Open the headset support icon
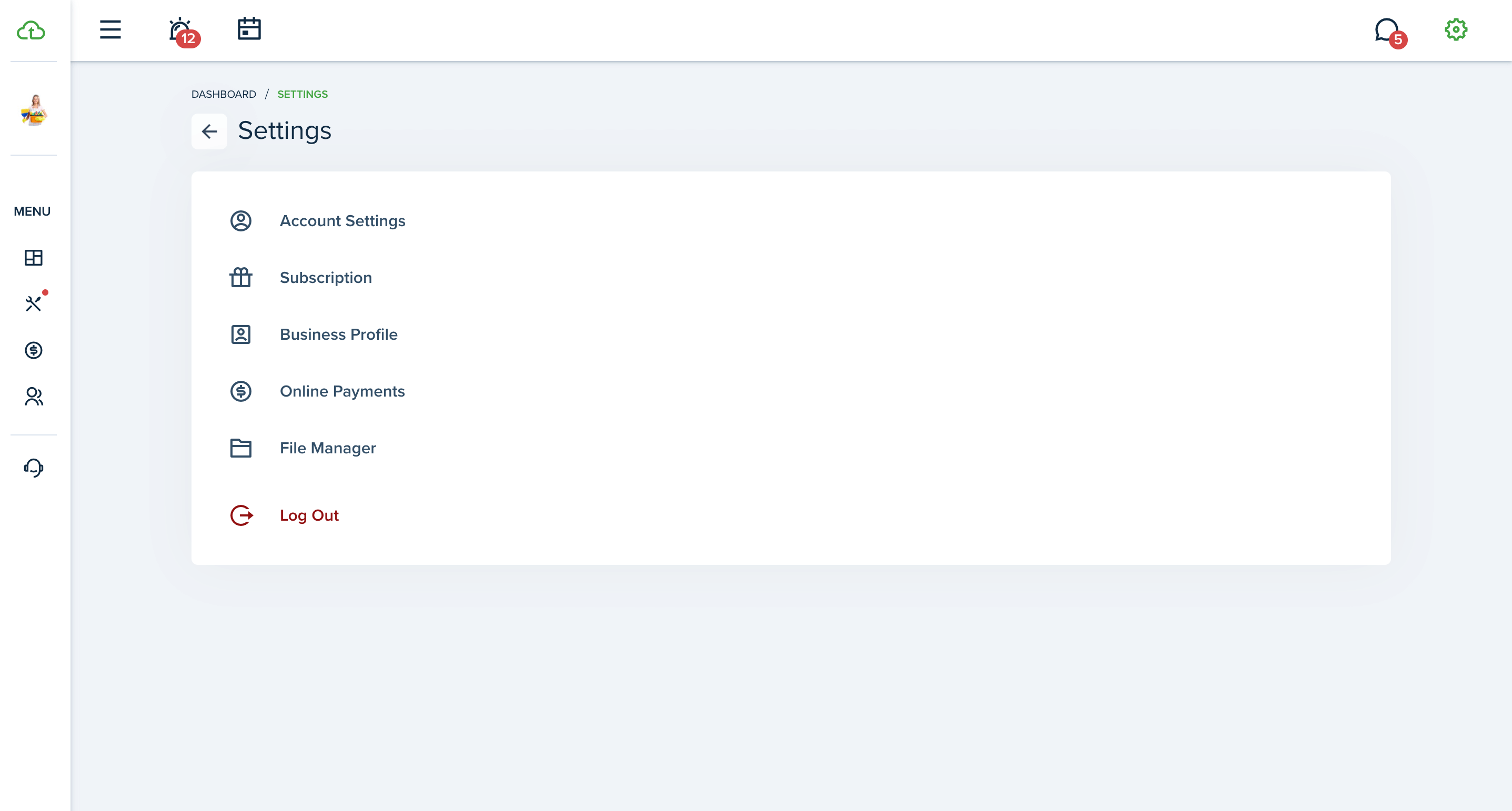1512x811 pixels. (x=34, y=468)
